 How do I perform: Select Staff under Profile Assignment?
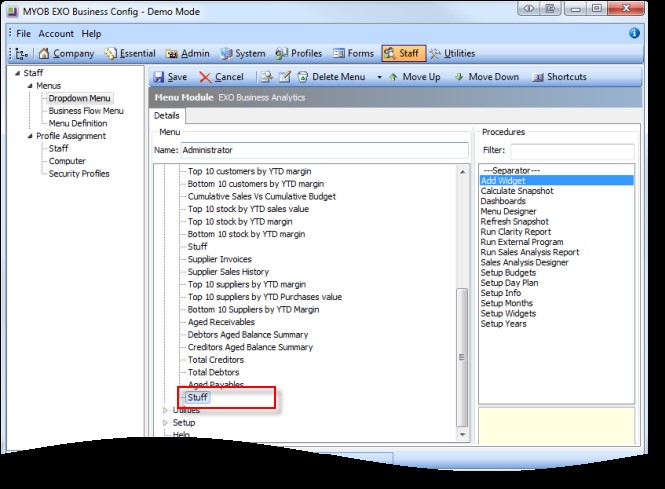click(59, 148)
